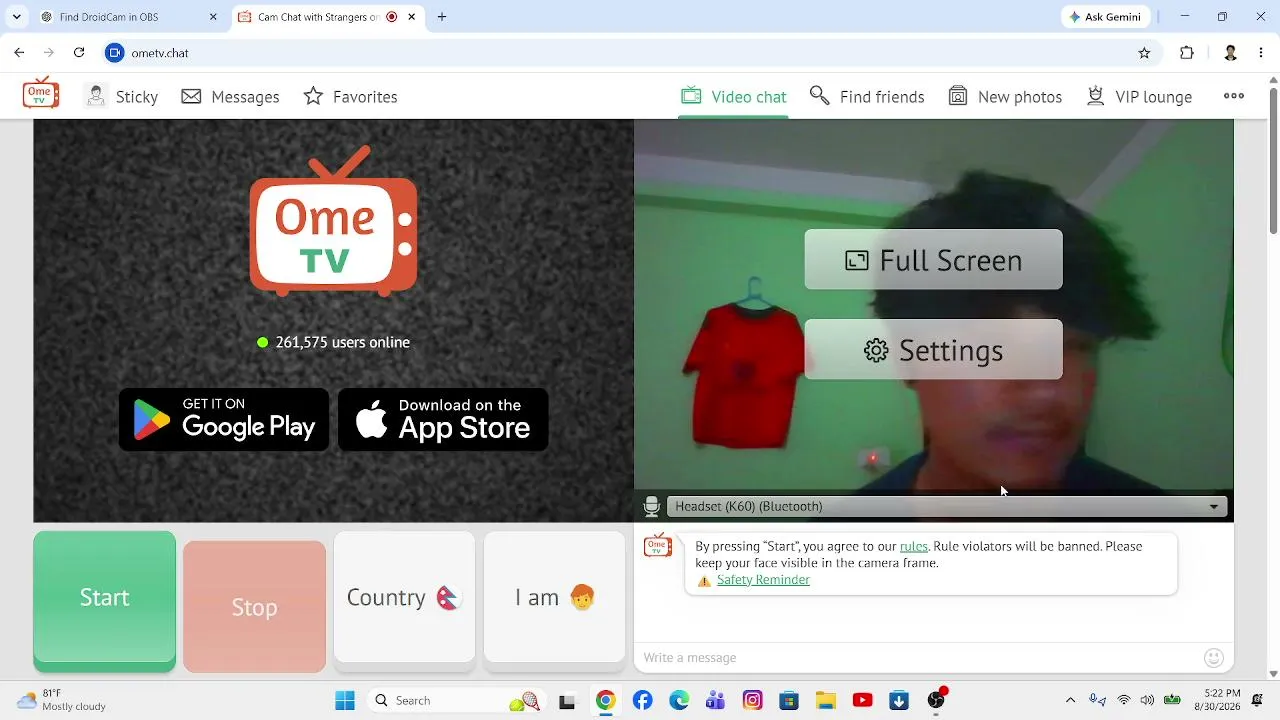Click the OmeTV avatar beside the rules message
This screenshot has width=1280, height=720.
[x=658, y=546]
